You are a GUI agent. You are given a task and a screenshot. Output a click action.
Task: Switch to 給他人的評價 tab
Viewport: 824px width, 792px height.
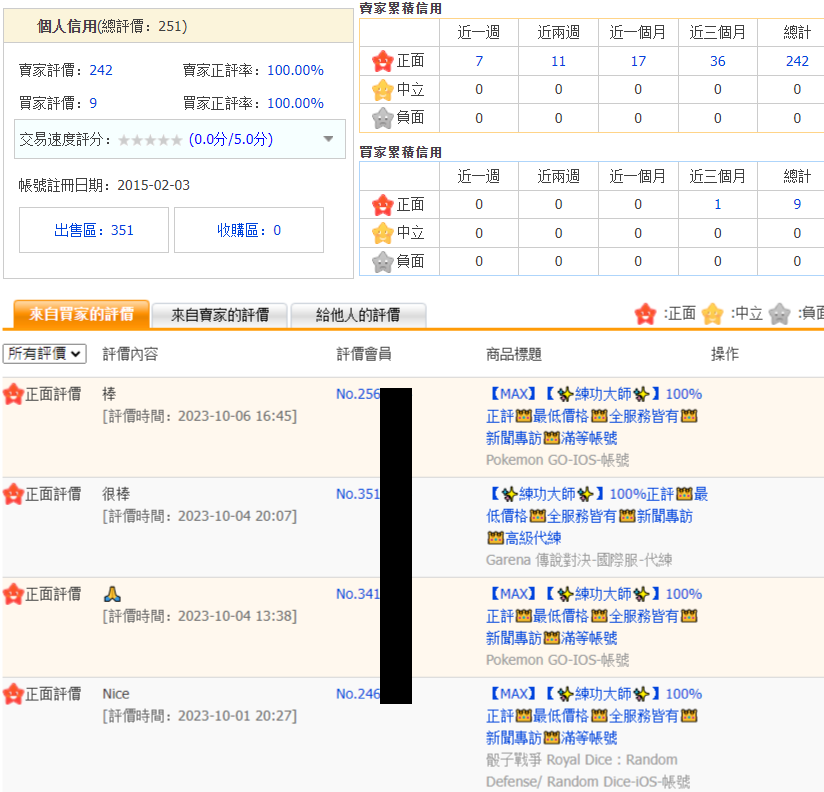click(x=357, y=315)
